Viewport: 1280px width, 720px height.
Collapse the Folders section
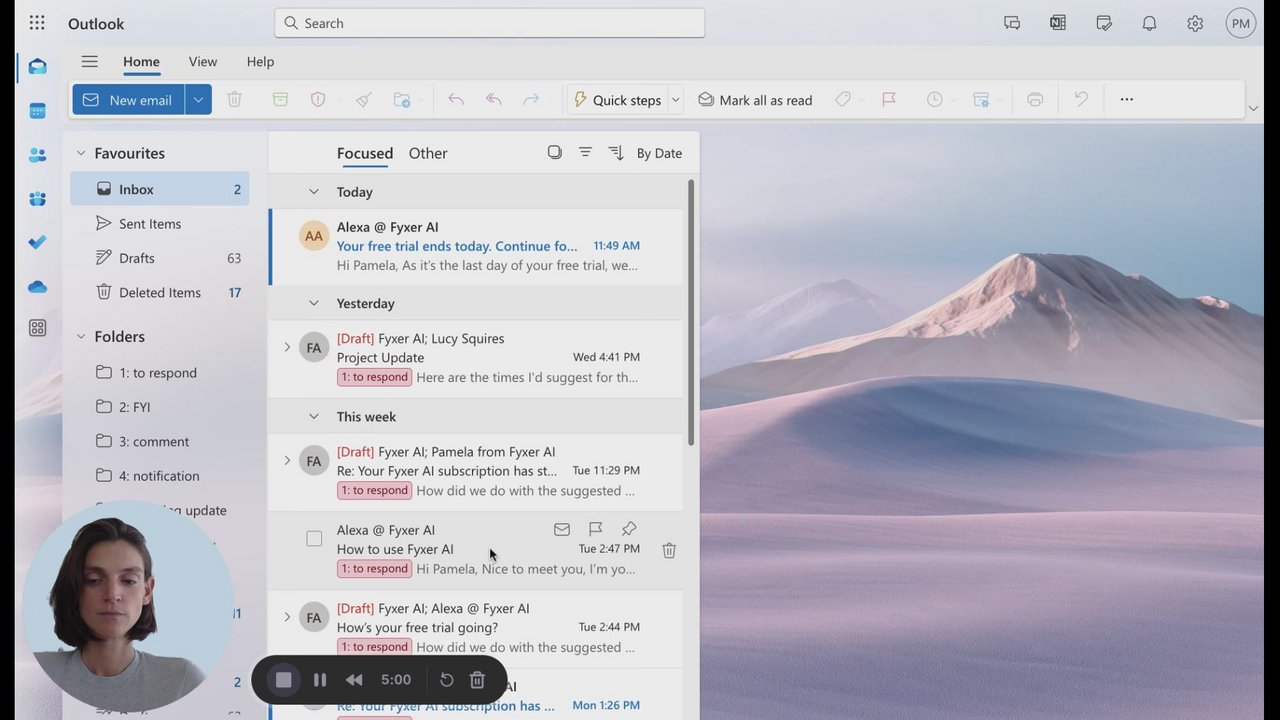pyautogui.click(x=81, y=337)
